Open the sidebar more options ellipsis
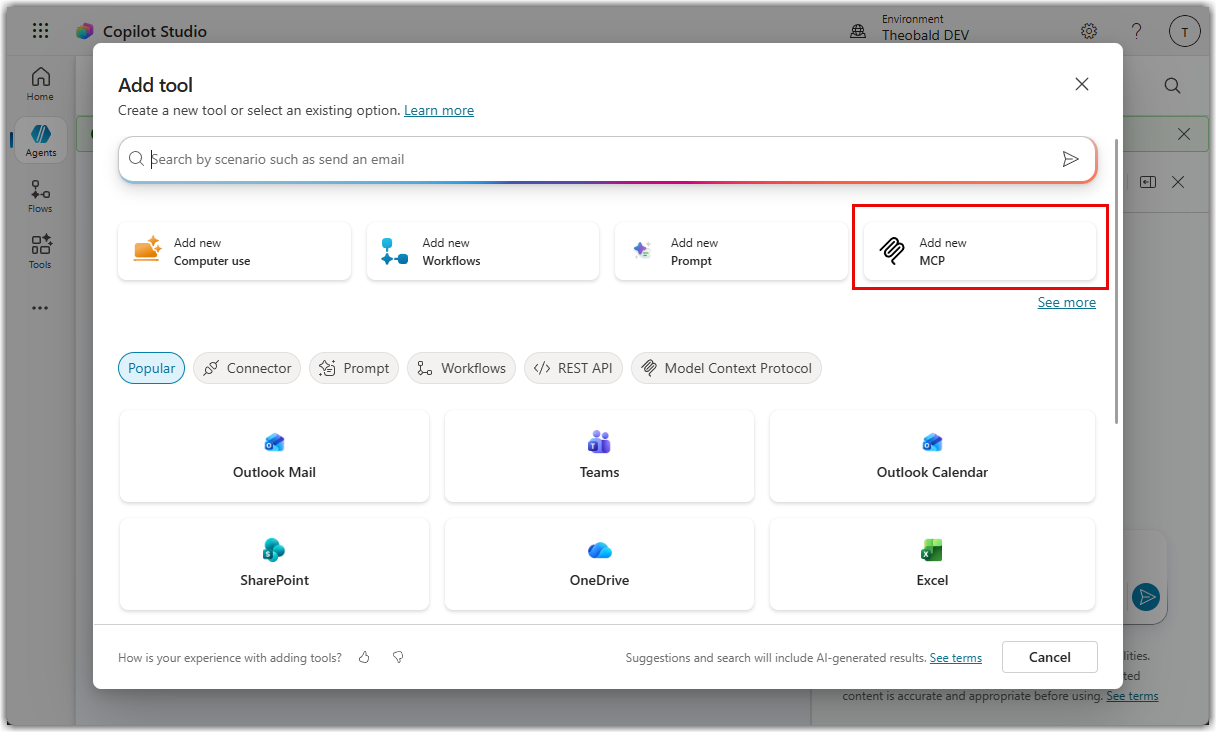Screen dimensions: 1217x733 tap(40, 308)
